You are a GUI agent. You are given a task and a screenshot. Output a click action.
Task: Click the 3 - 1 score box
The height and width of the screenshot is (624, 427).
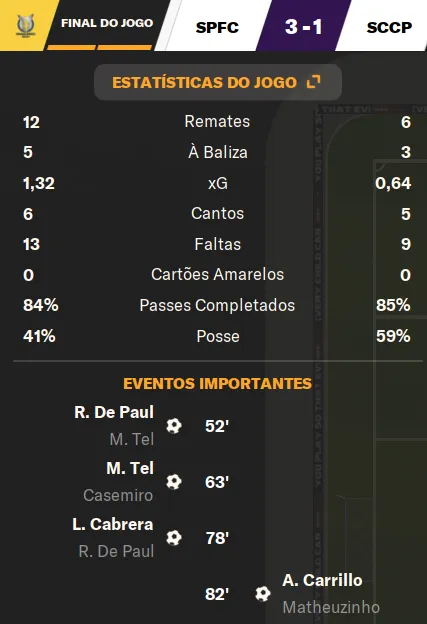304,26
